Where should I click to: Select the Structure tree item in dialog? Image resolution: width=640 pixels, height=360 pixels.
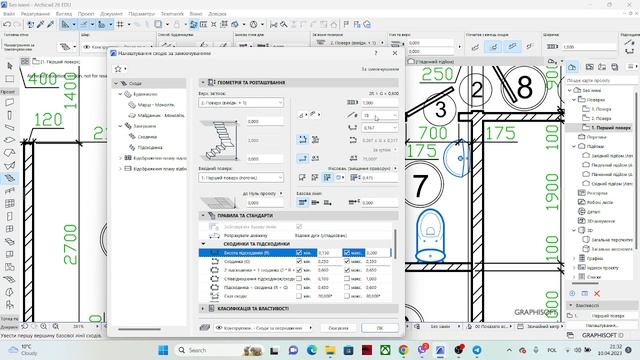tap(144, 94)
